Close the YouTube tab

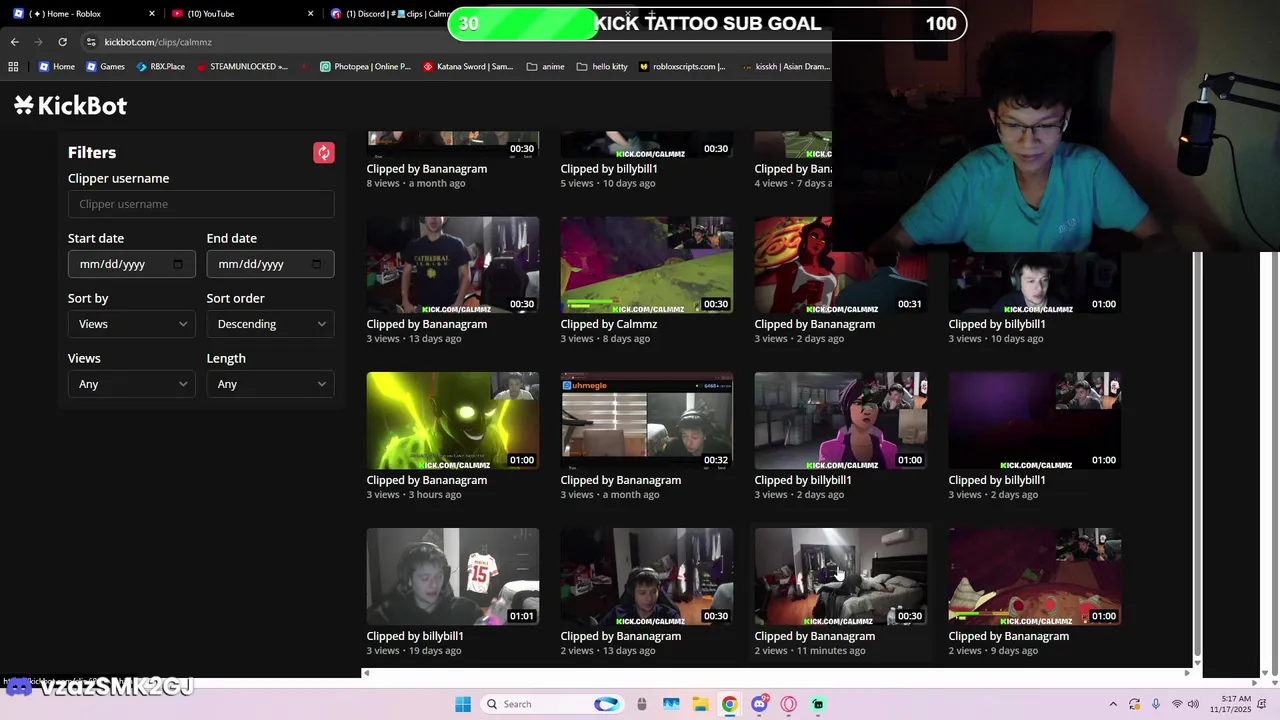tap(310, 14)
